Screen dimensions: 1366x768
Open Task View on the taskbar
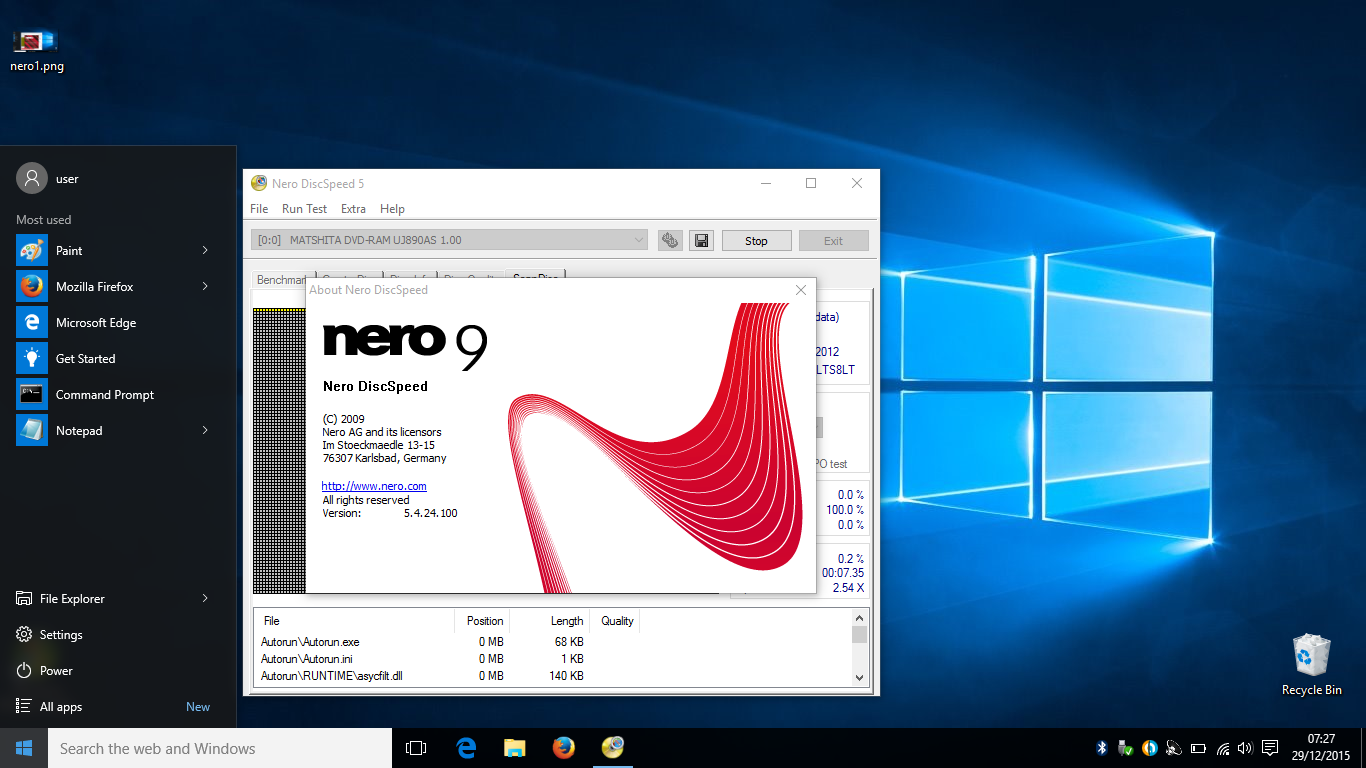(x=416, y=748)
